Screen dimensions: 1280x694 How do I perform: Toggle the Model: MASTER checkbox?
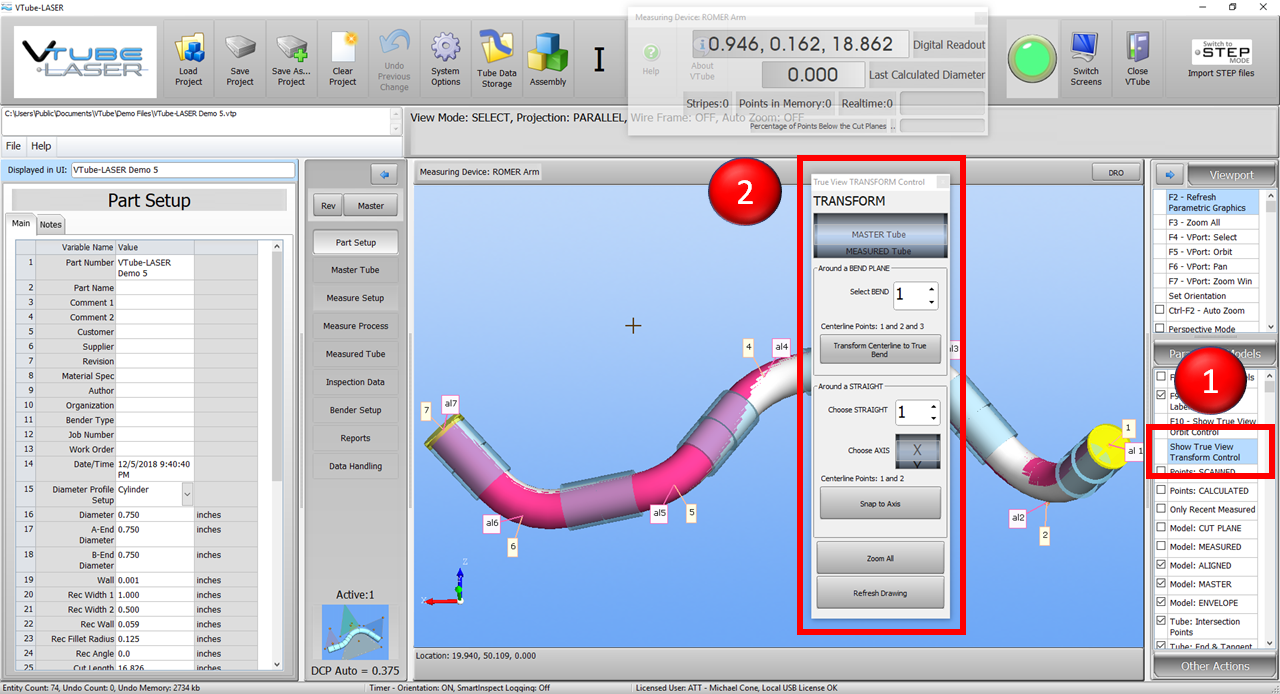(1160, 584)
